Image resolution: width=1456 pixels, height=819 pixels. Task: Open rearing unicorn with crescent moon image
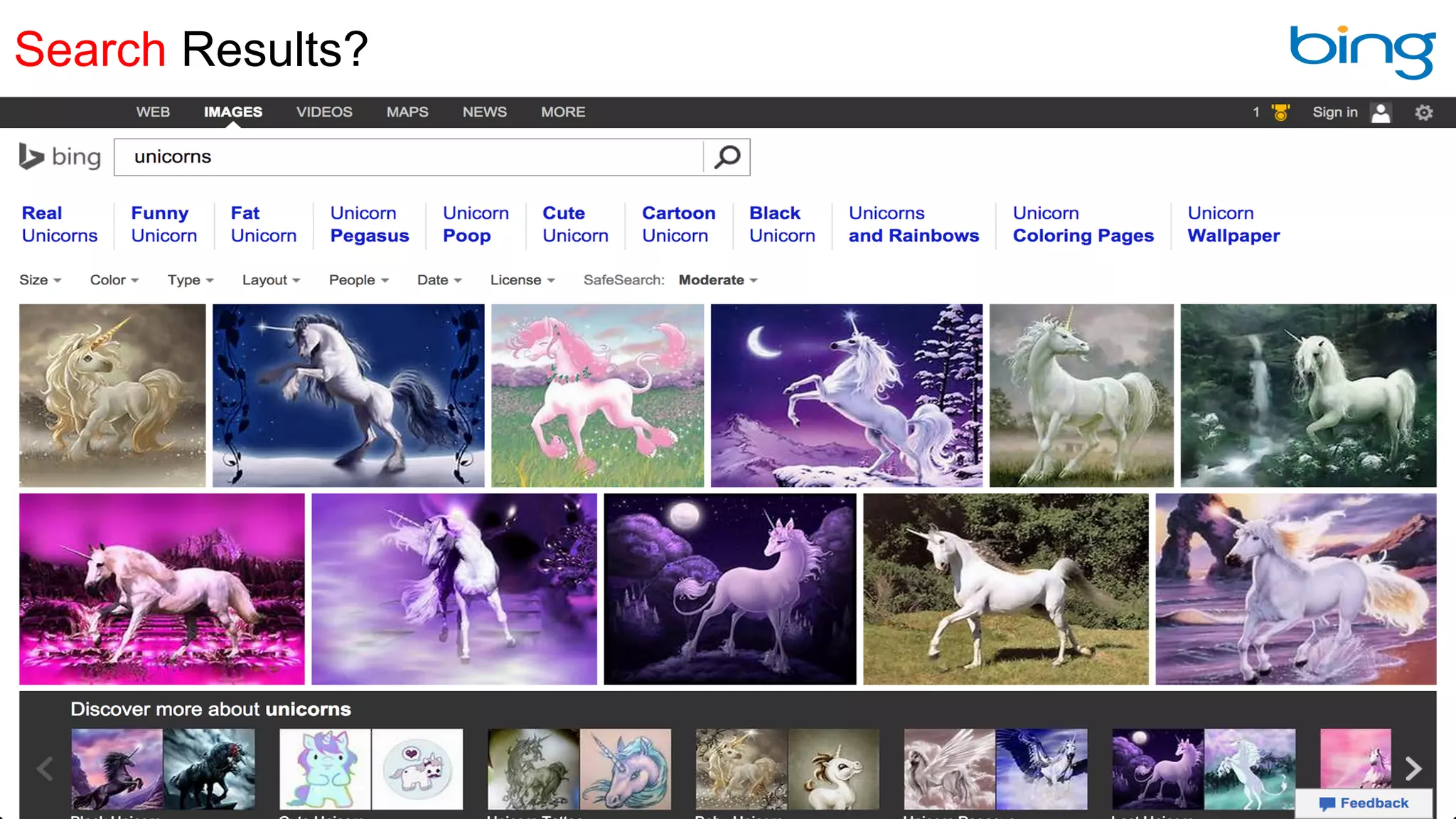pyautogui.click(x=847, y=395)
